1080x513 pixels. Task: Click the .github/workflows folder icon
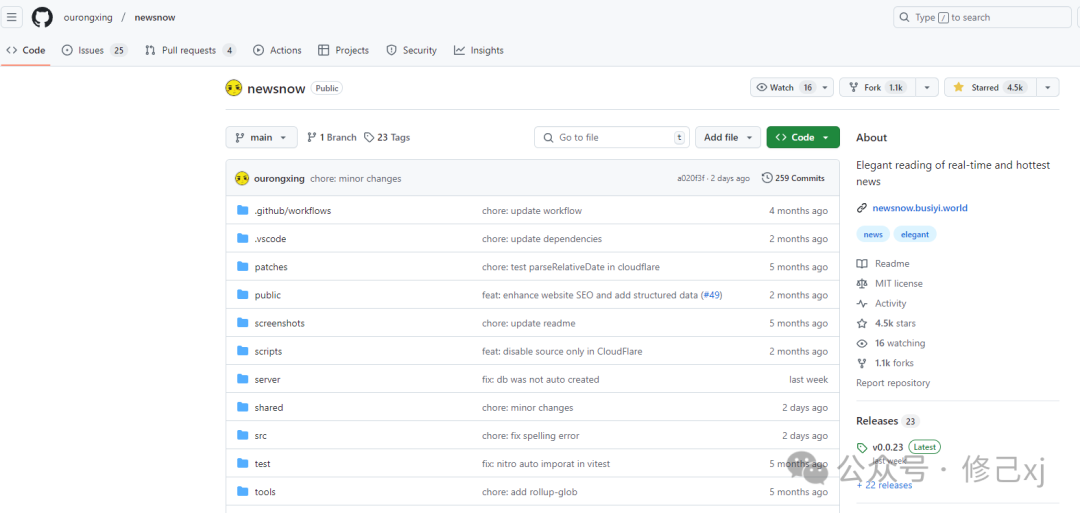coord(242,210)
